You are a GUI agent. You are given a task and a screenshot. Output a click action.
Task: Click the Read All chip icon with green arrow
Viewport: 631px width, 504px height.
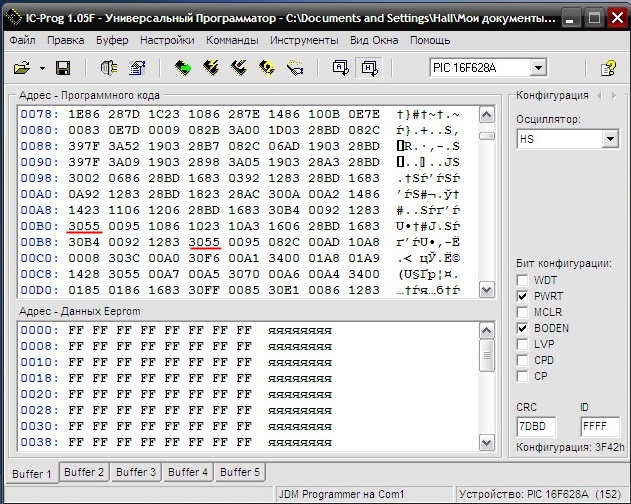183,68
